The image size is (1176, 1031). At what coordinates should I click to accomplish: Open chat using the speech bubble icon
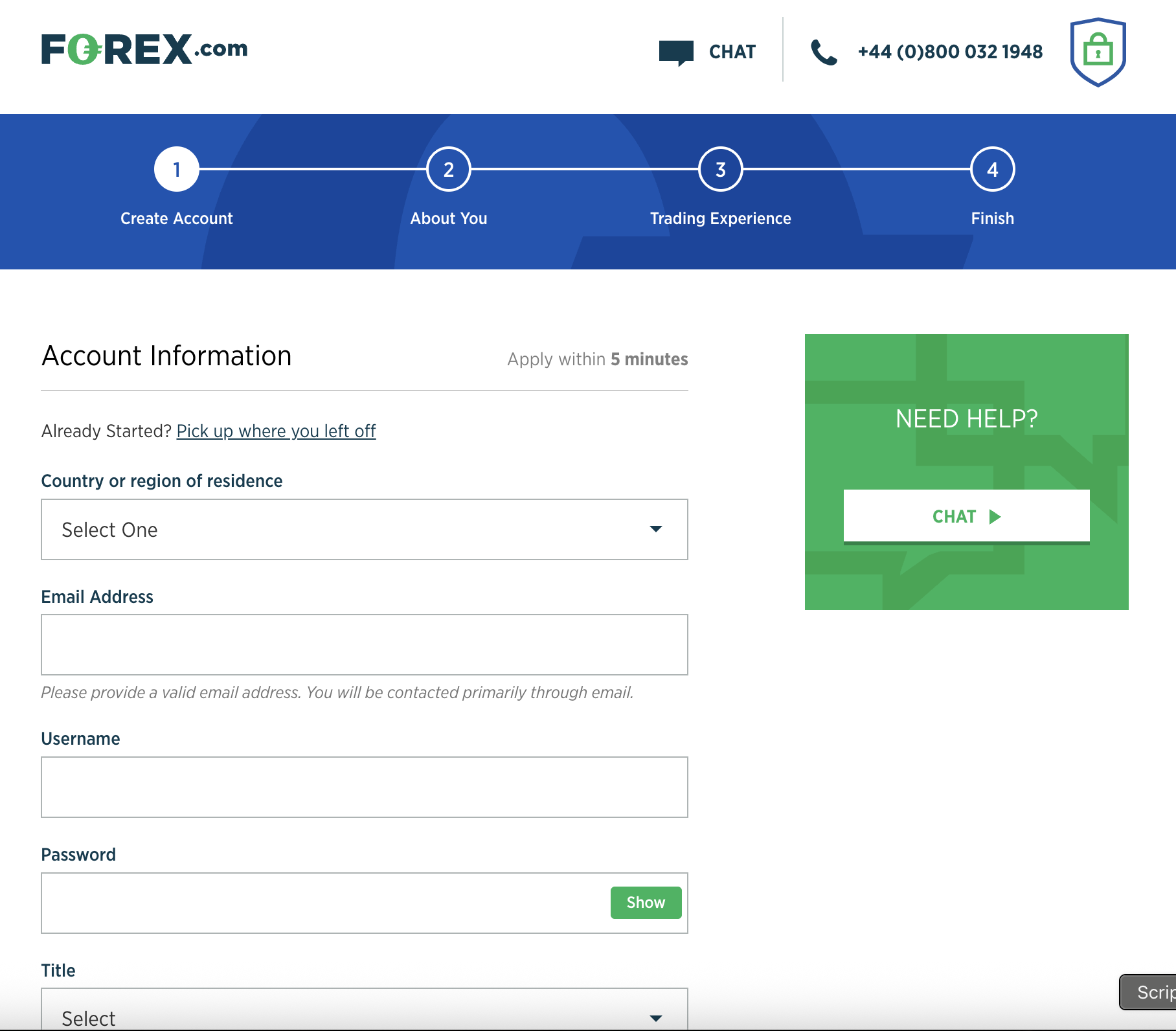point(677,51)
